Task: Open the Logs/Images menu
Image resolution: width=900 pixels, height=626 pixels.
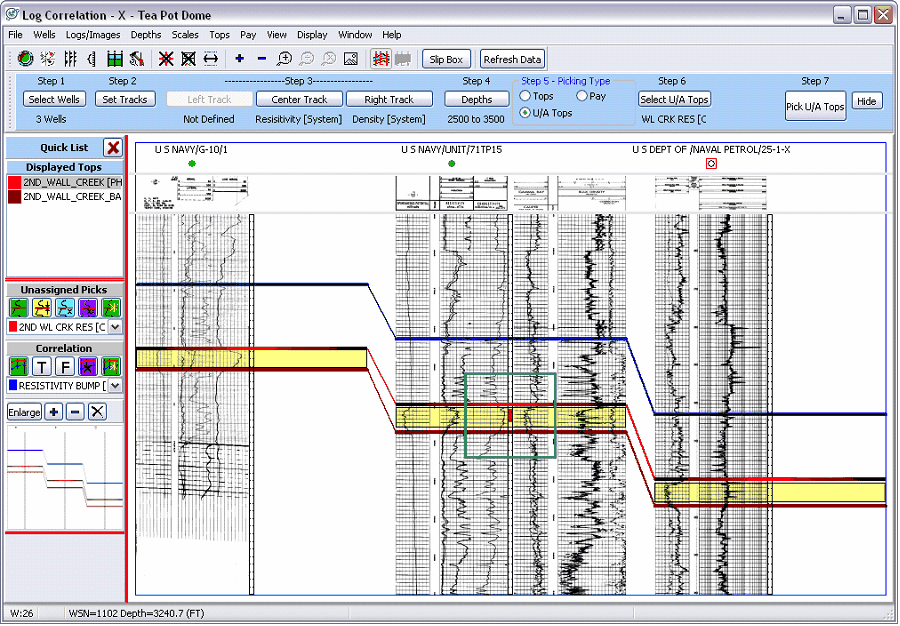Action: tap(93, 34)
